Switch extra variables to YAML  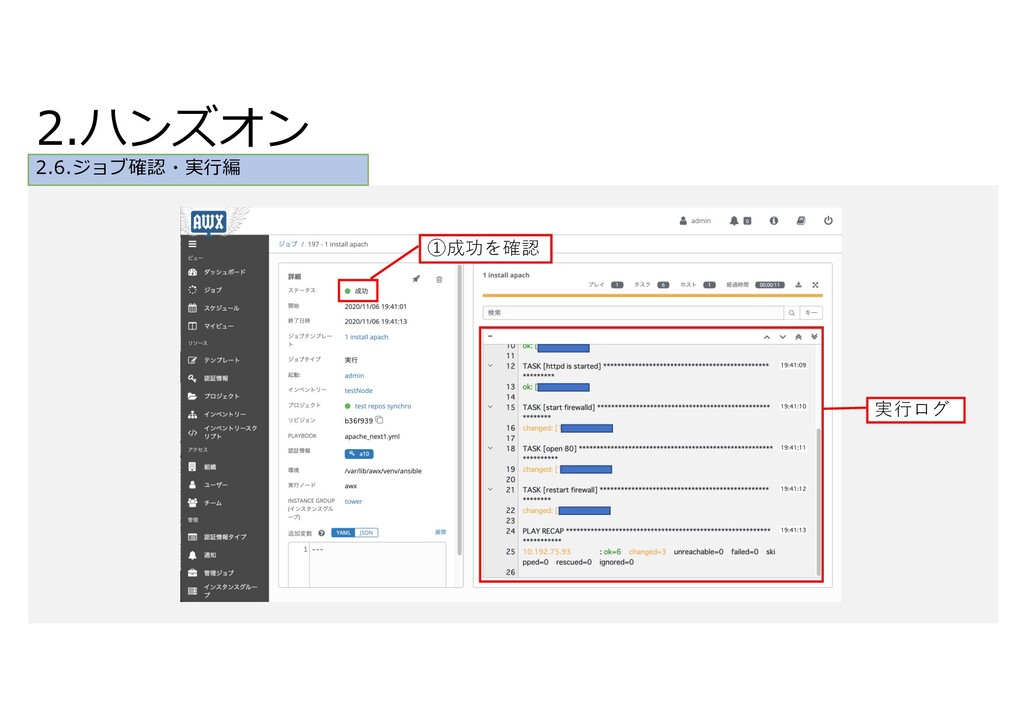tap(344, 533)
